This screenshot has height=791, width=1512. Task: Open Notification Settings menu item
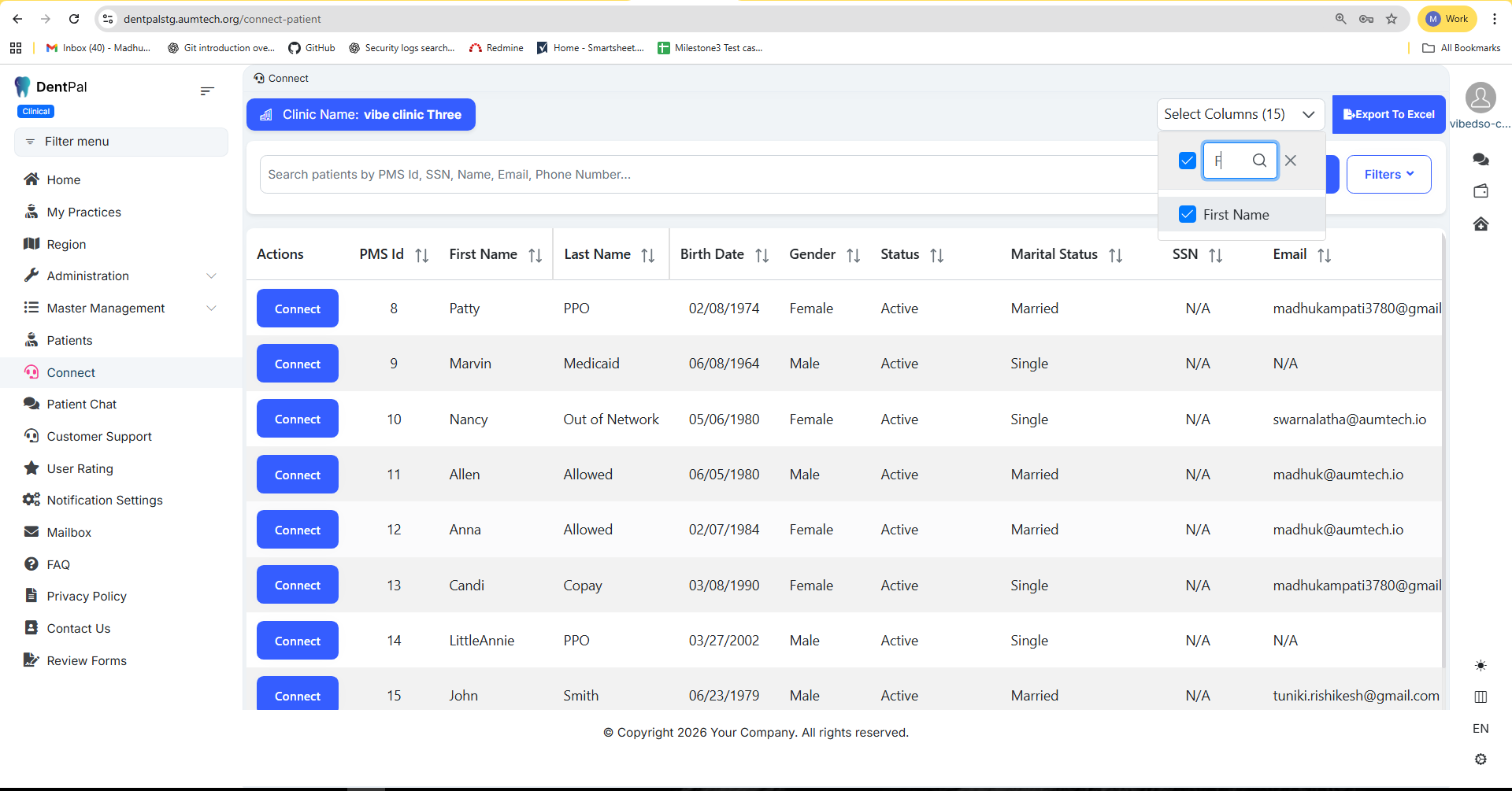(x=104, y=500)
